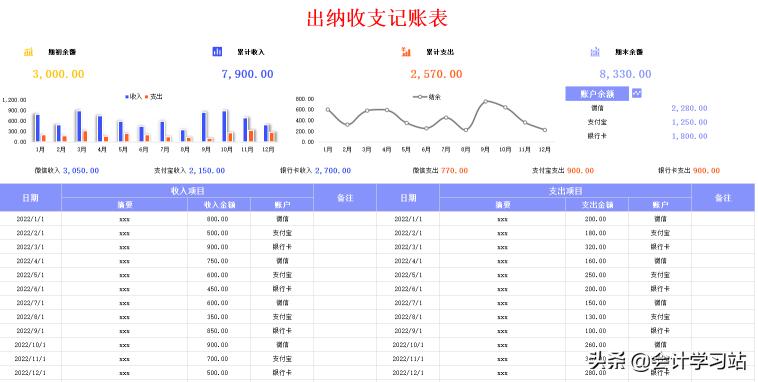758x382 pixels.
Task: Select 银行卡收入 value 2,700.00
Action: (333, 171)
